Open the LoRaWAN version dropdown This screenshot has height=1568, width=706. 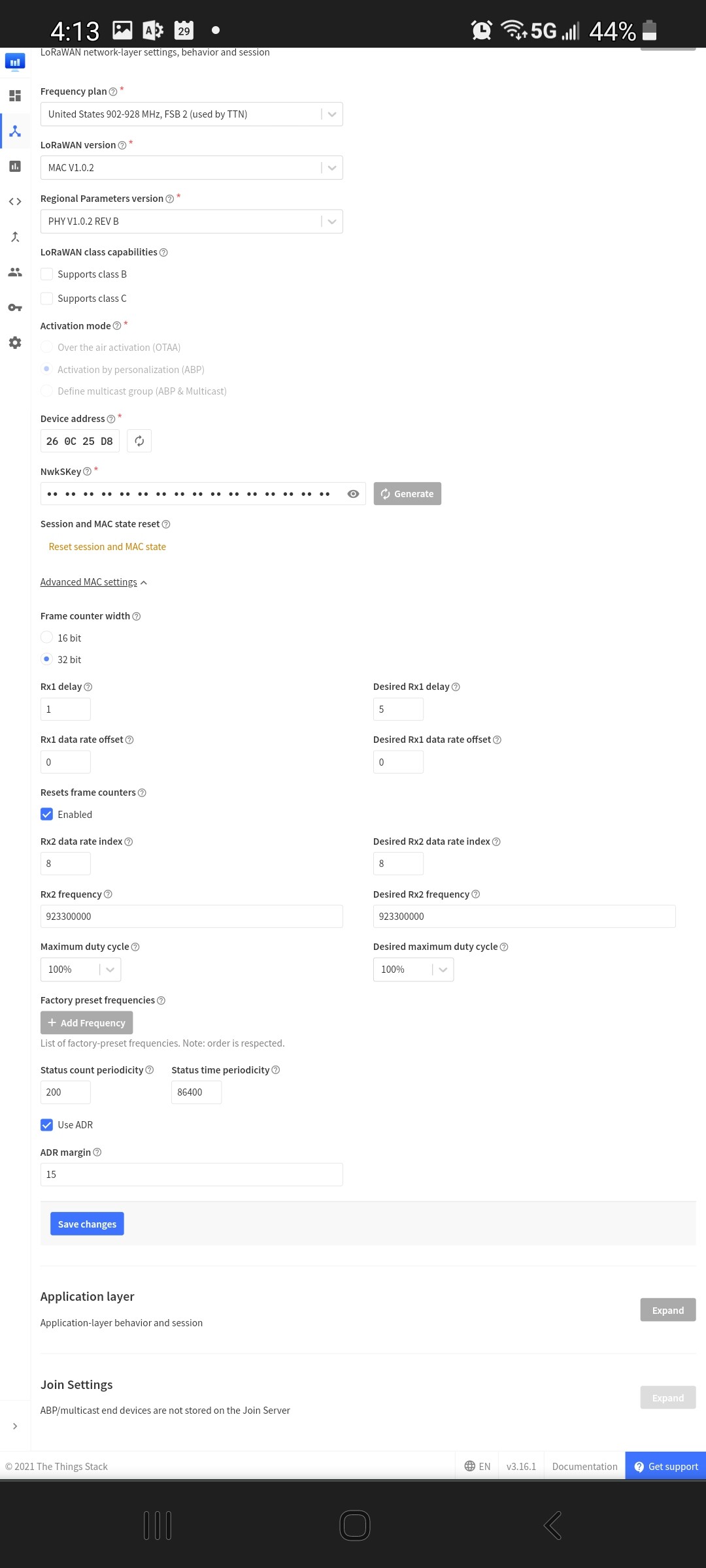[192, 168]
